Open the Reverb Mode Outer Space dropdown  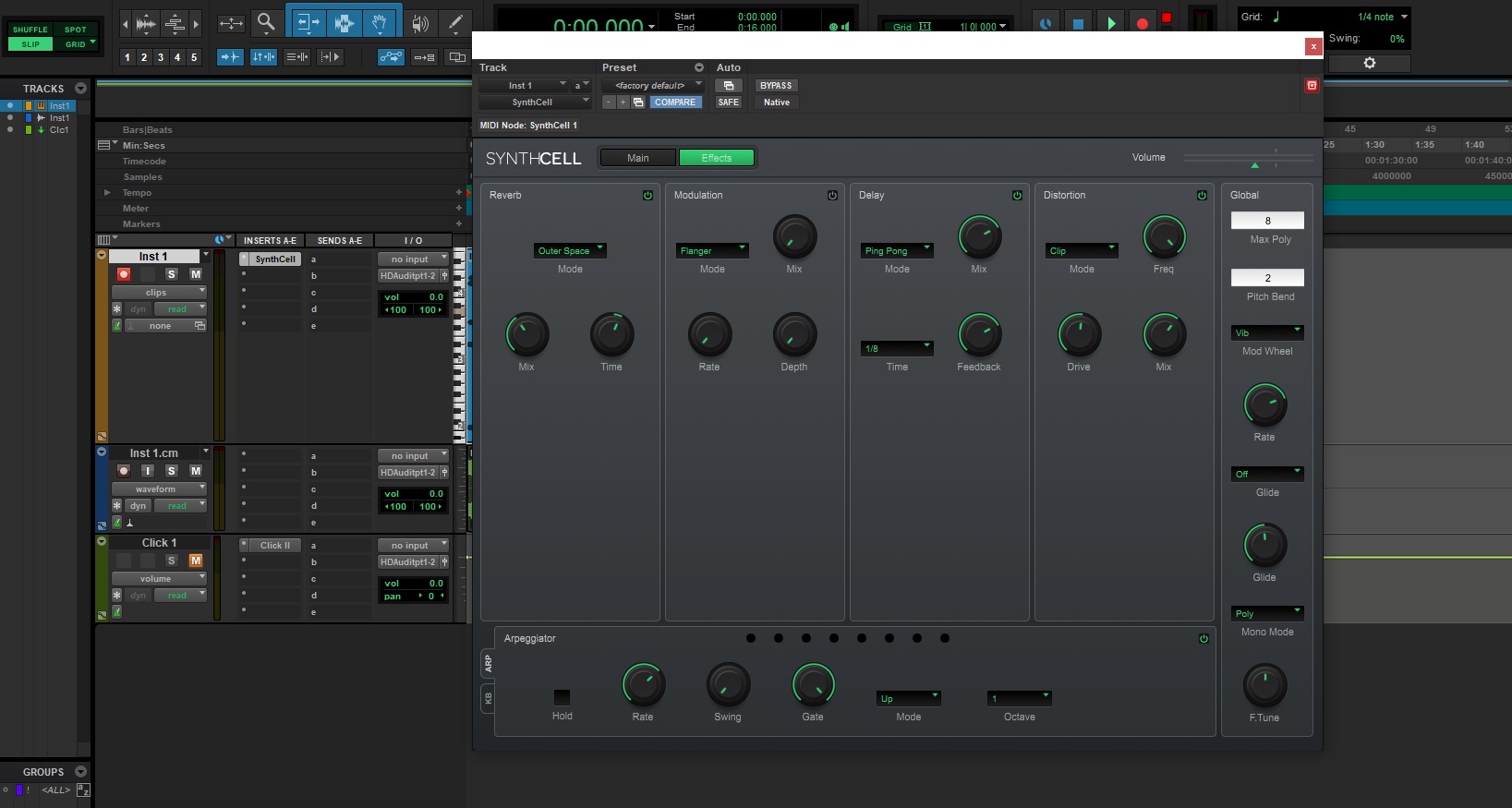coord(570,250)
